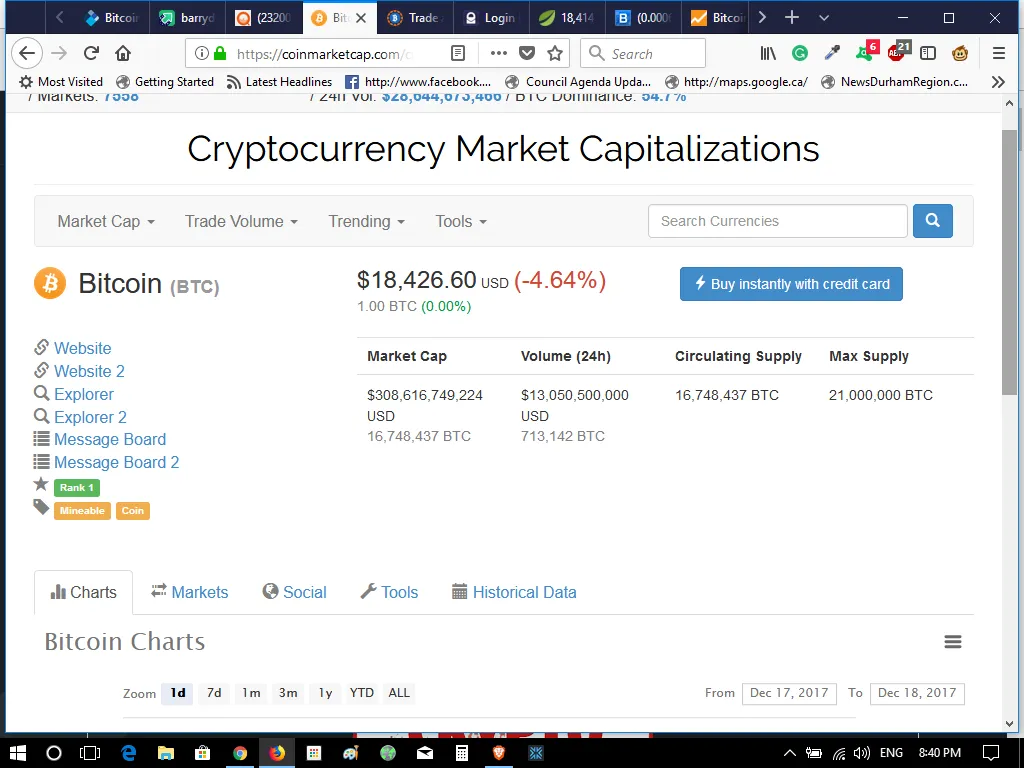Click the Coin tag
The width and height of the screenshot is (1024, 768).
coord(133,511)
